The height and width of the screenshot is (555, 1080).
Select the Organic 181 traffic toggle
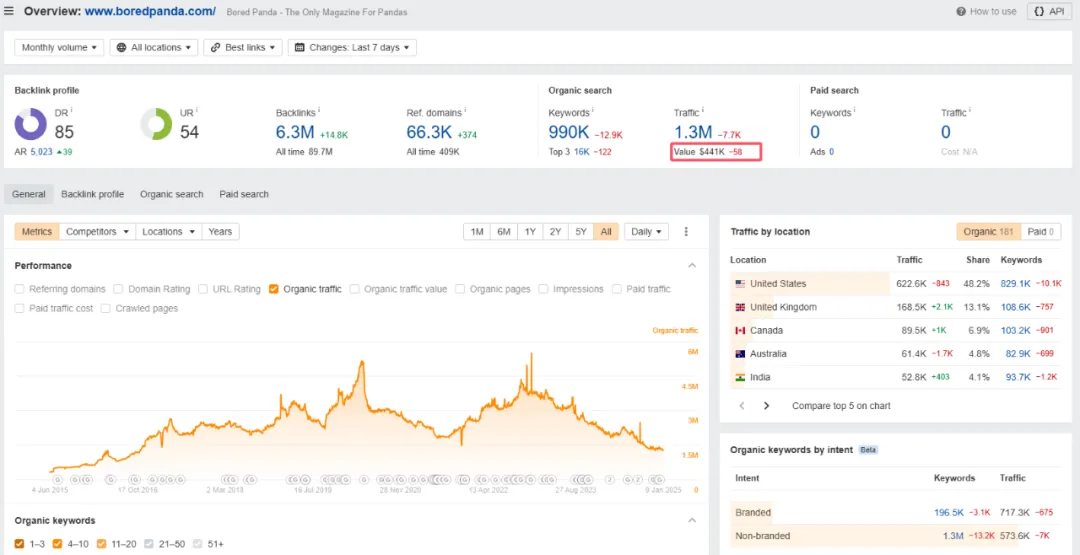click(988, 232)
